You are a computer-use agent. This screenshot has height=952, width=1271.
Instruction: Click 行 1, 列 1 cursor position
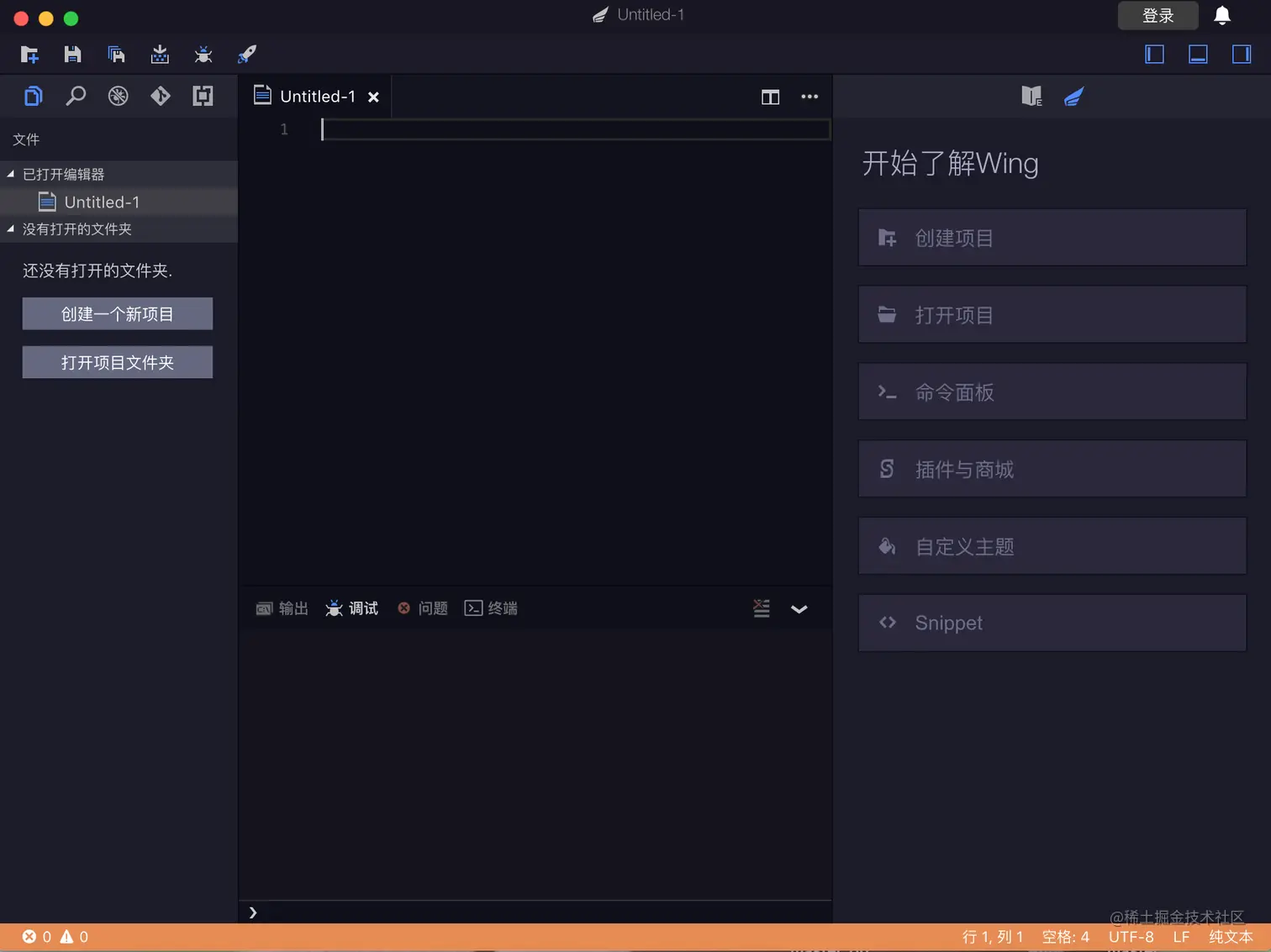(993, 937)
